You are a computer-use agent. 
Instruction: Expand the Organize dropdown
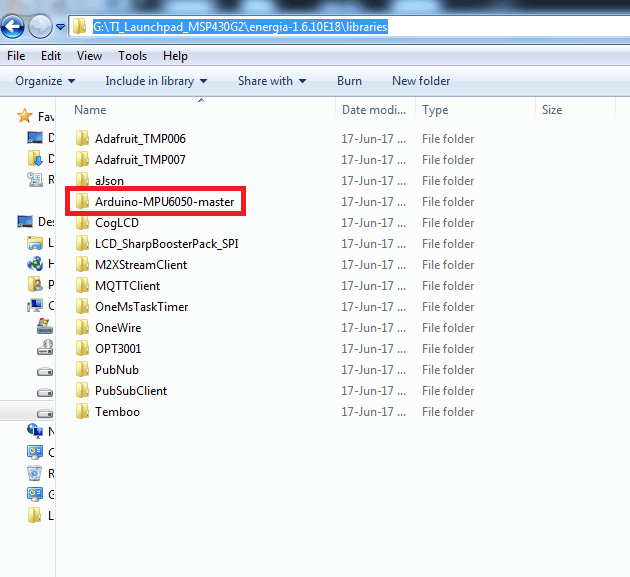tap(45, 81)
